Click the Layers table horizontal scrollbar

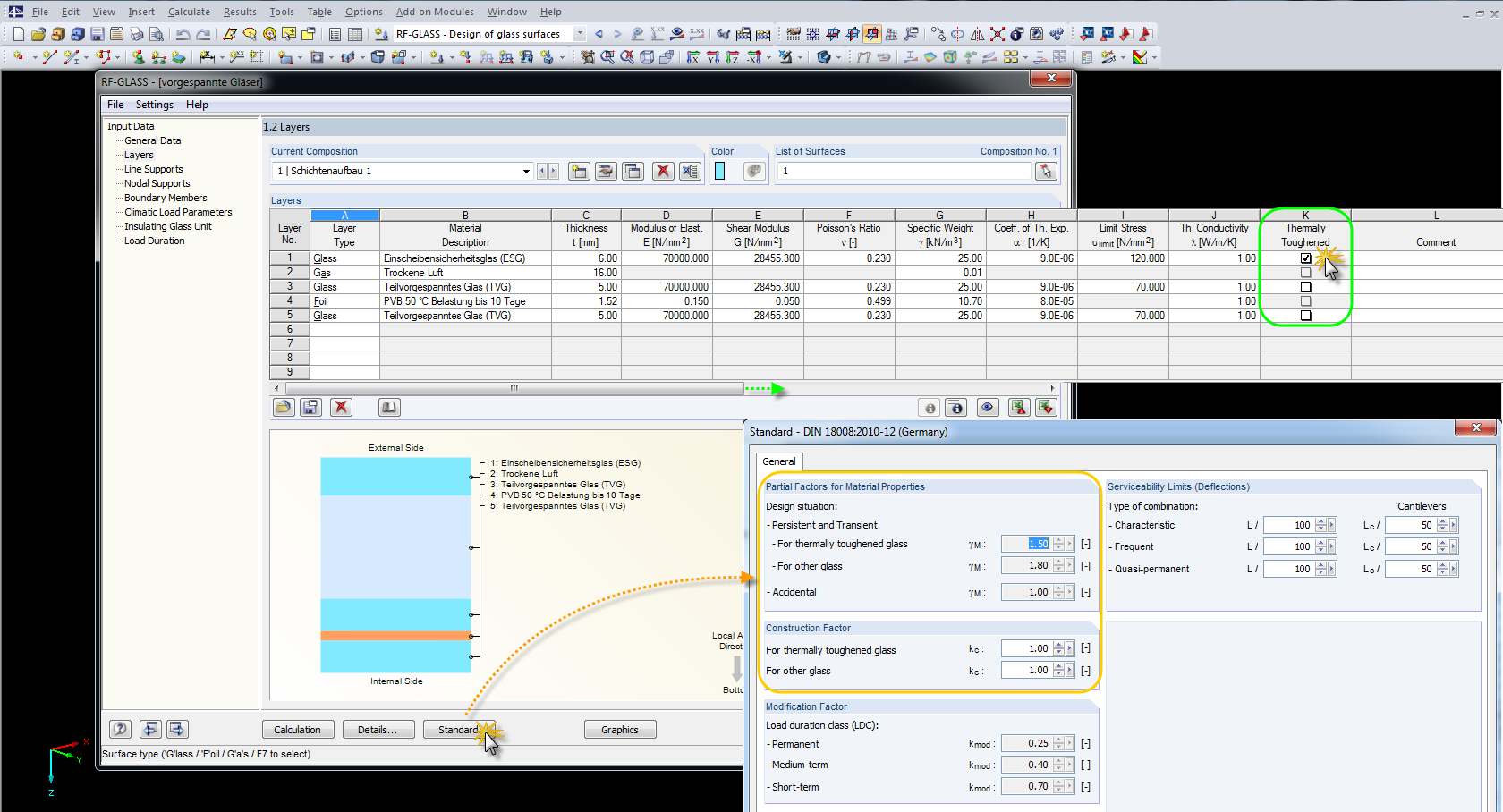(514, 388)
